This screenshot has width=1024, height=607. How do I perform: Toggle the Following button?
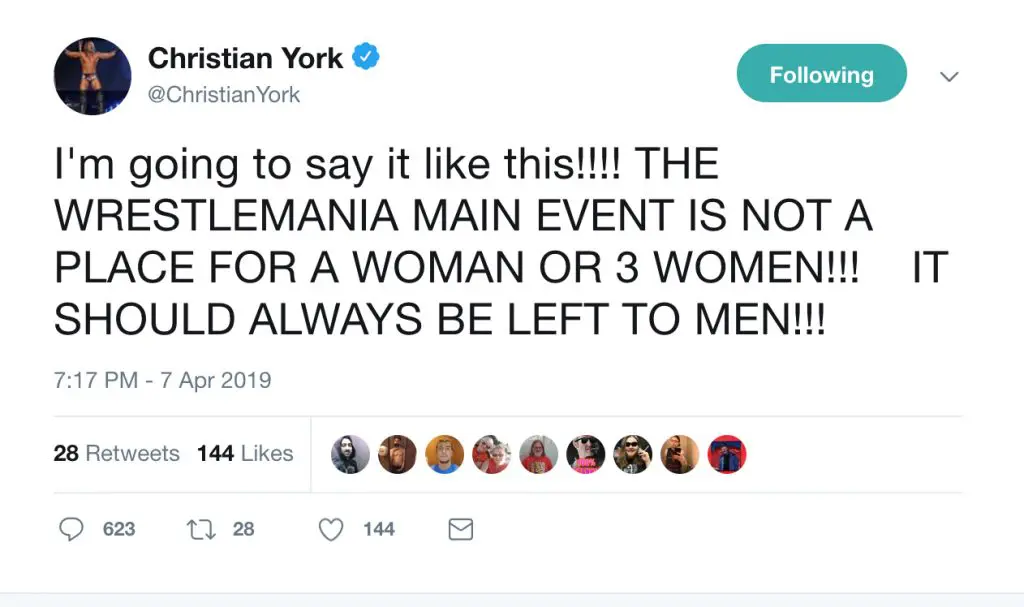pos(821,74)
